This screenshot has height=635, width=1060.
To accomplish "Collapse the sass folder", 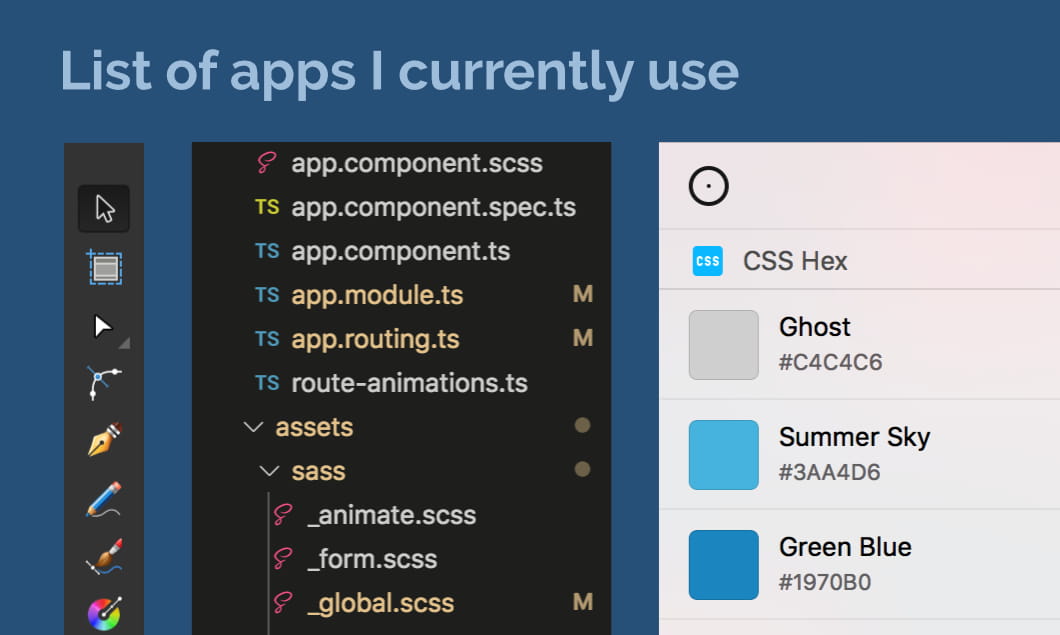I will pos(267,470).
